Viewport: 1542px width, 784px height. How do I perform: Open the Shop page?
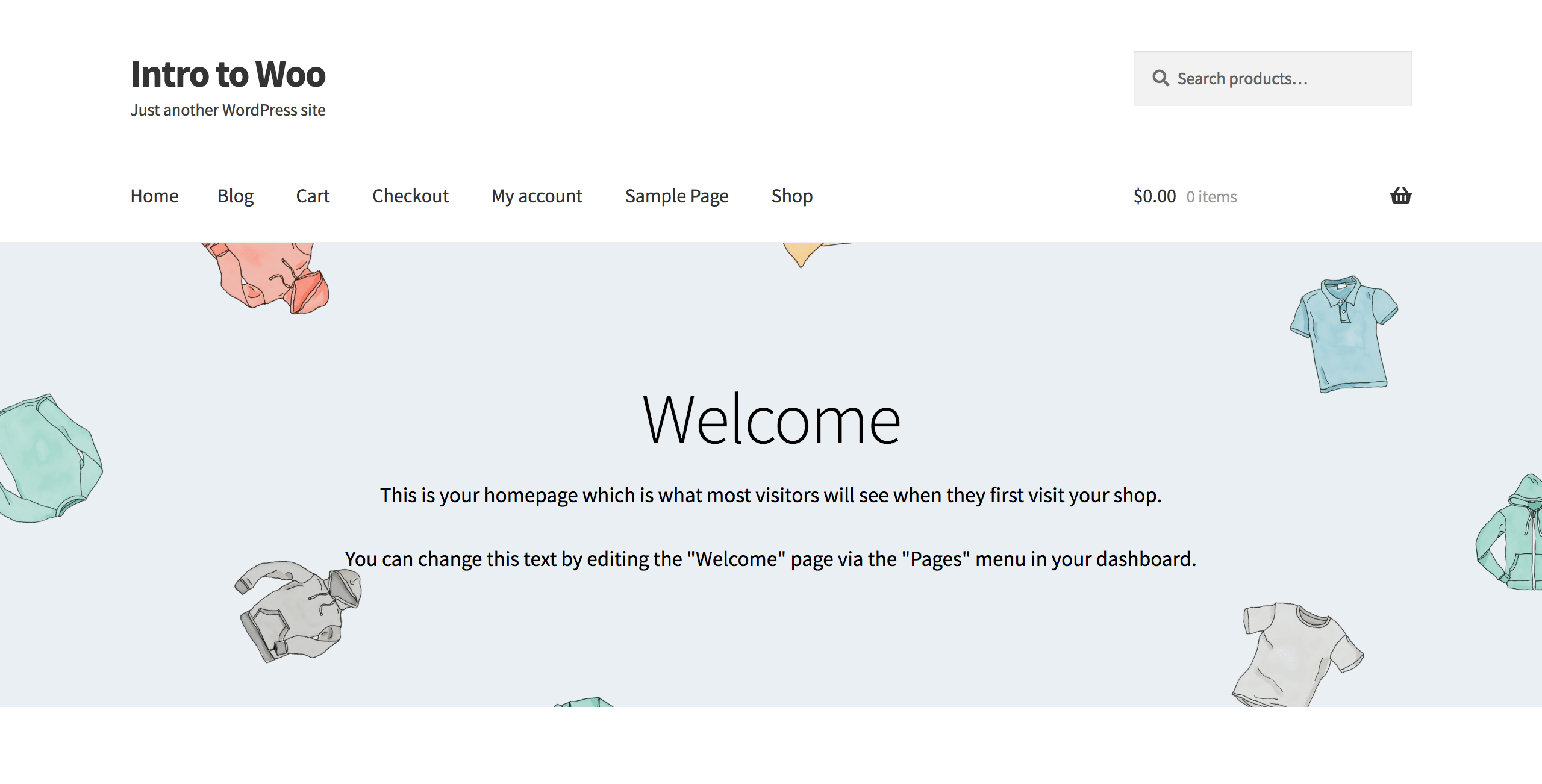[x=792, y=196]
